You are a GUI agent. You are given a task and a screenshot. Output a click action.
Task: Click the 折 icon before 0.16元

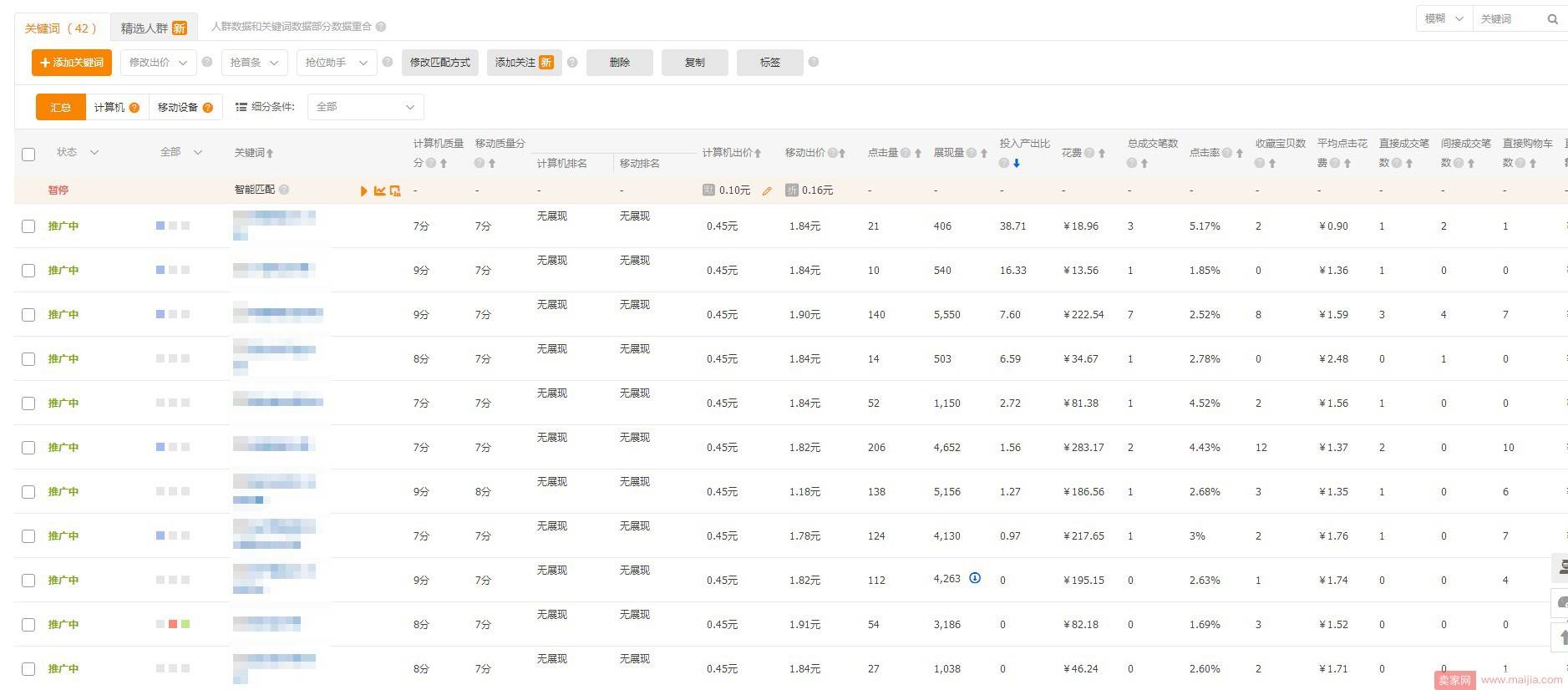click(x=791, y=190)
